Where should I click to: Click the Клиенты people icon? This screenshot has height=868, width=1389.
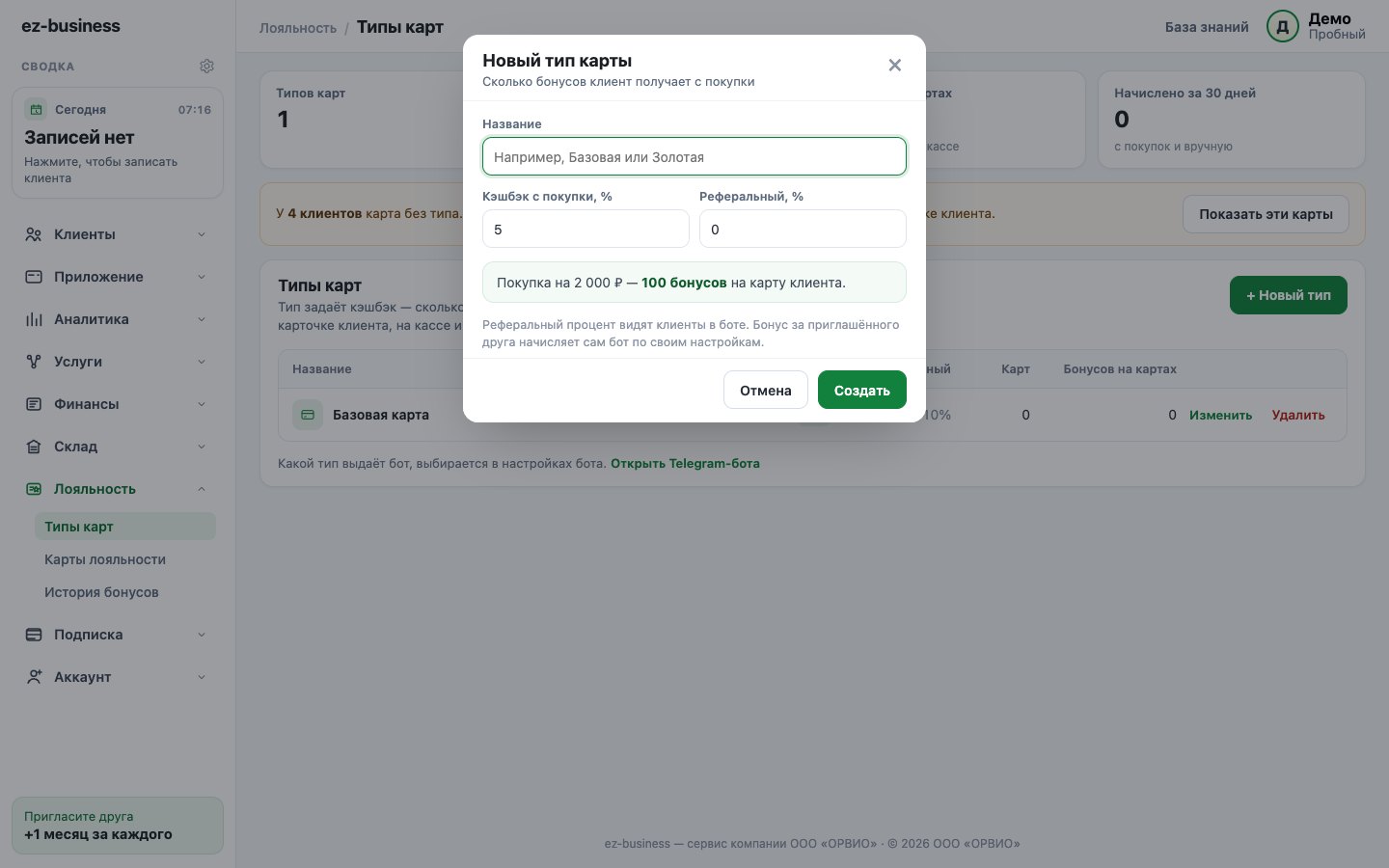point(34,234)
